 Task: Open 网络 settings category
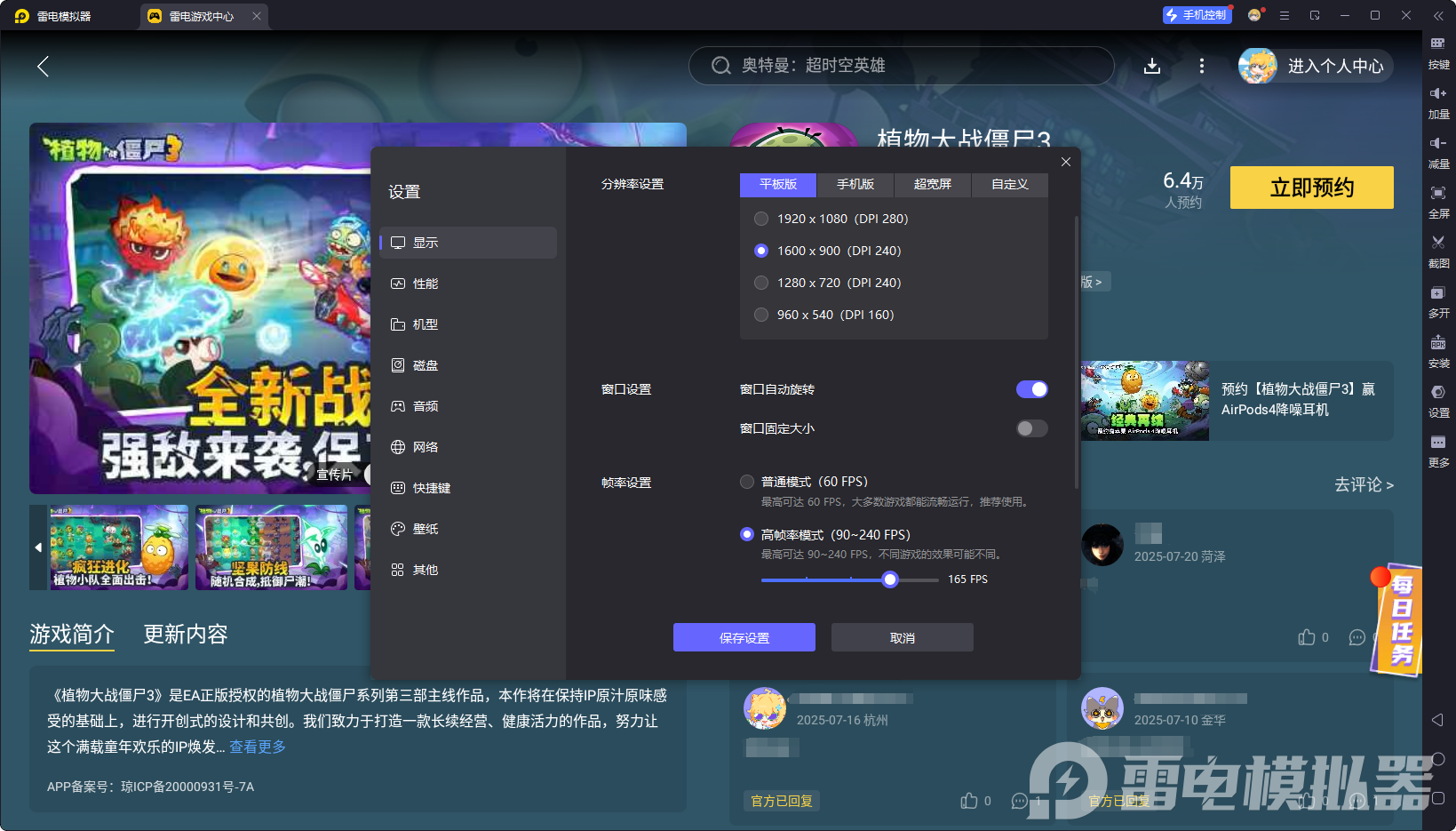click(468, 447)
